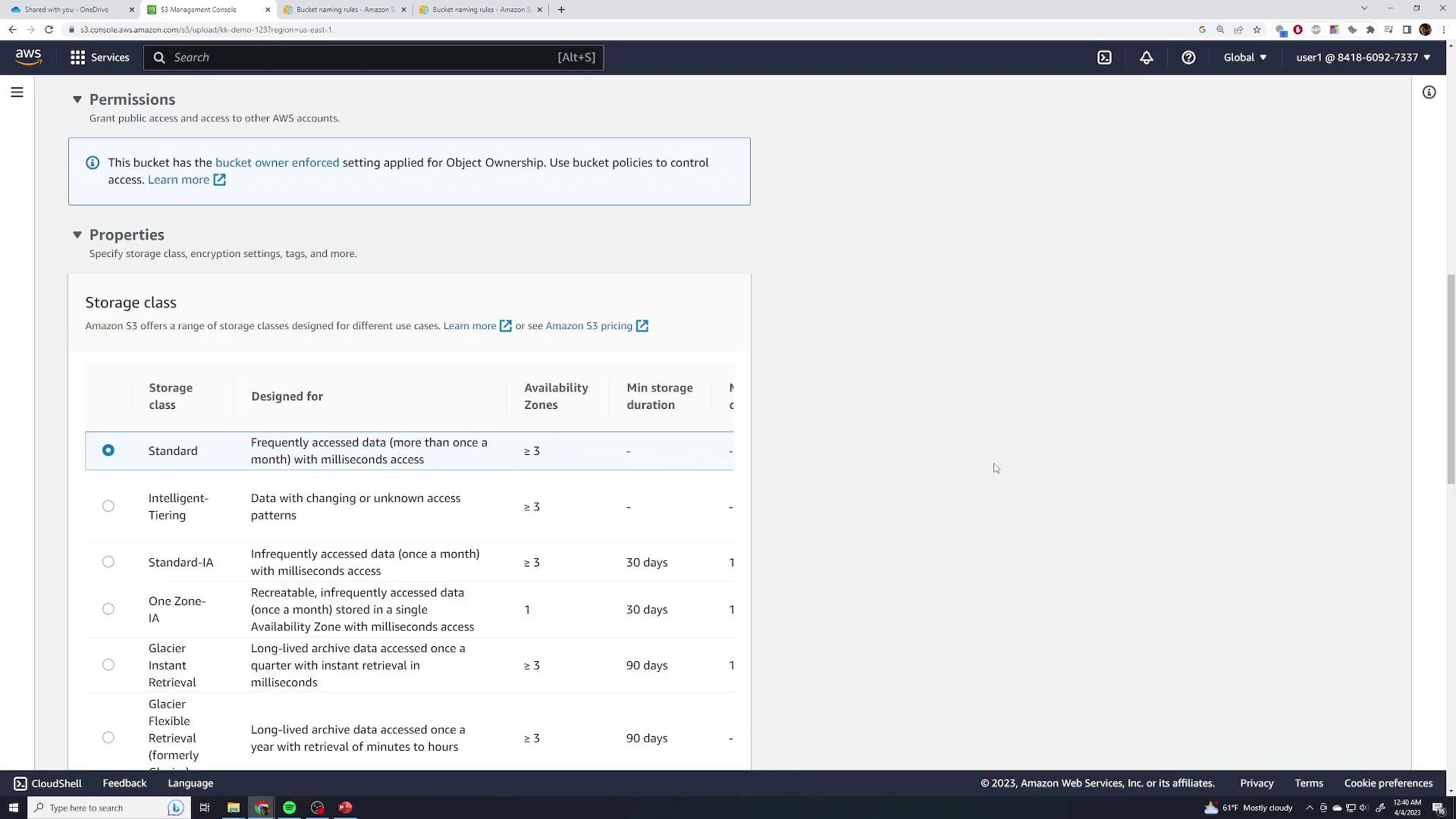Open CloudShell icon in top navigation bar
This screenshot has height=819, width=1456.
click(1104, 58)
